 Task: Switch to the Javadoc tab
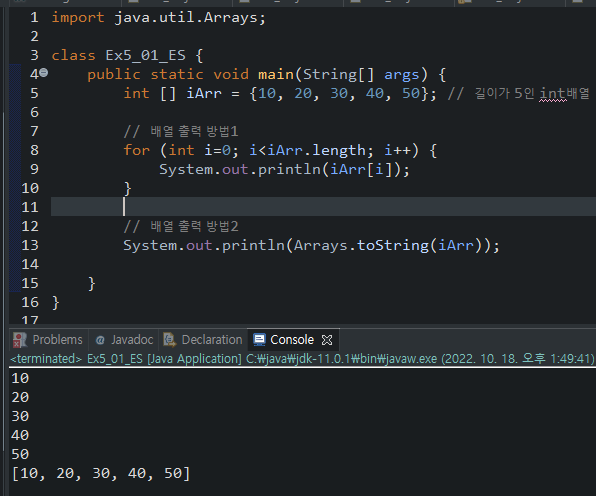click(124, 339)
